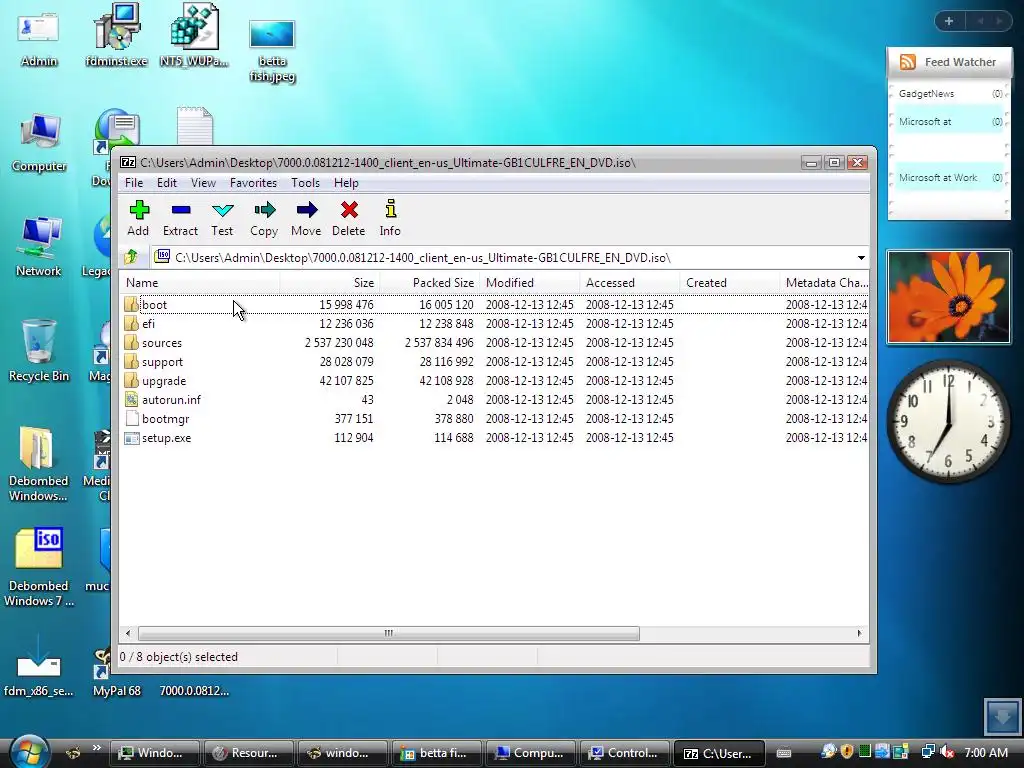Viewport: 1024px width, 768px height.
Task: Open the Edit menu
Action: 167,183
